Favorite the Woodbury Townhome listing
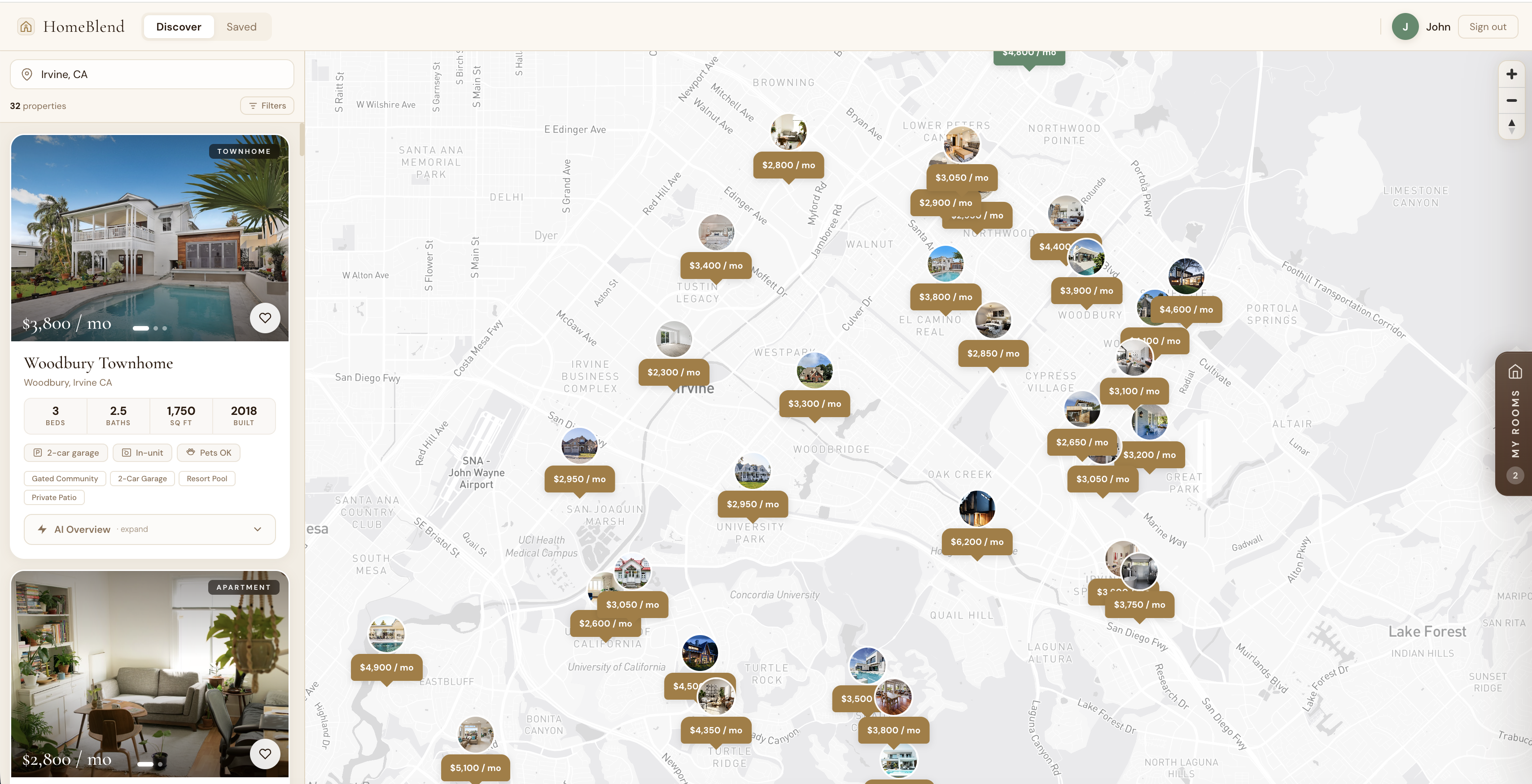 tap(265, 318)
